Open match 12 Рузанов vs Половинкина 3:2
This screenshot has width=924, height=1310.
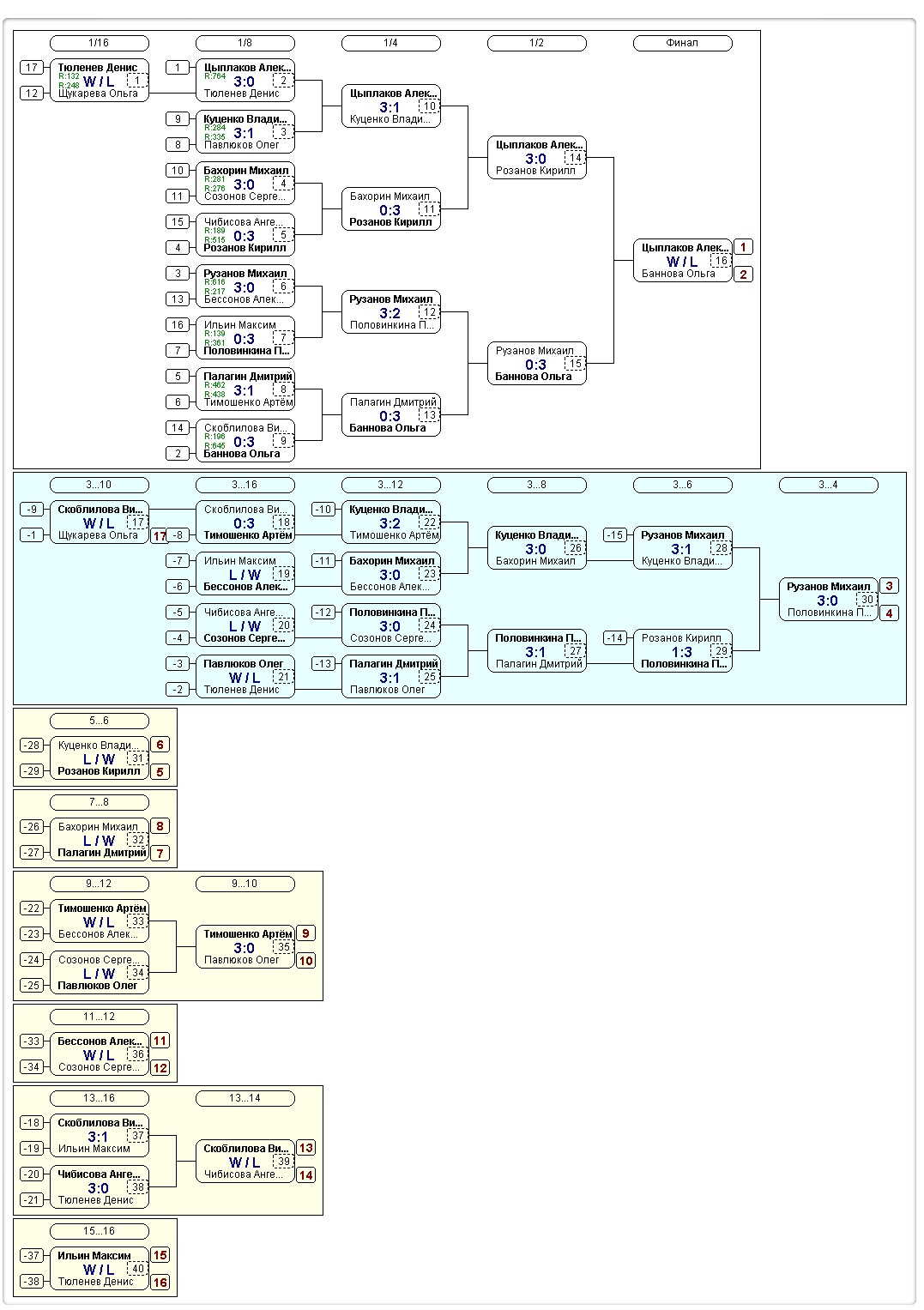(x=391, y=312)
